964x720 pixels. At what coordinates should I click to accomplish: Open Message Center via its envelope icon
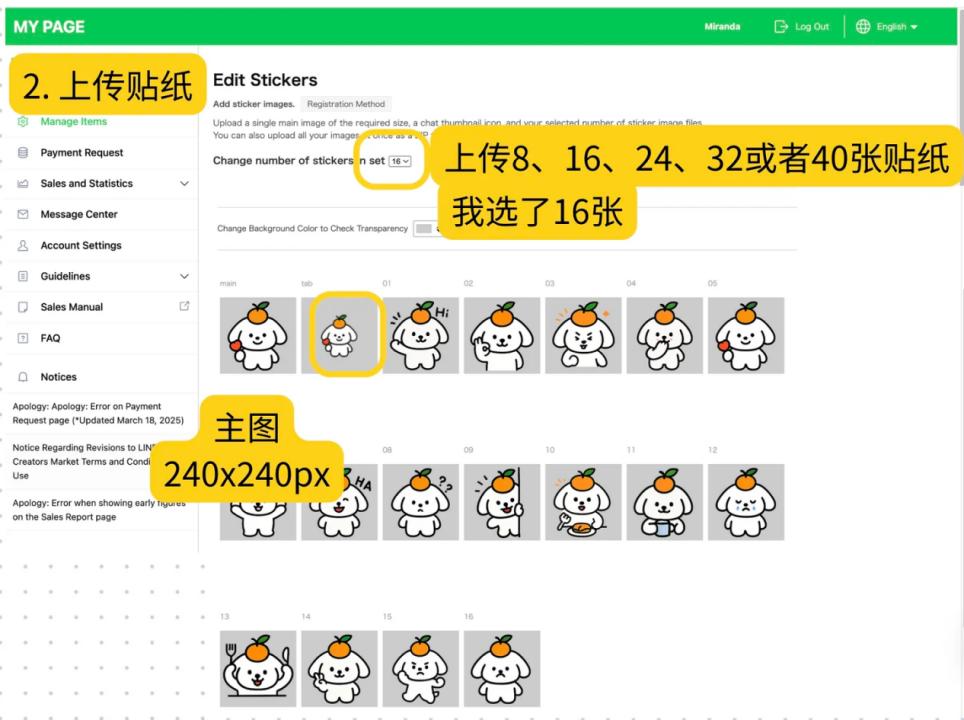click(x=22, y=214)
